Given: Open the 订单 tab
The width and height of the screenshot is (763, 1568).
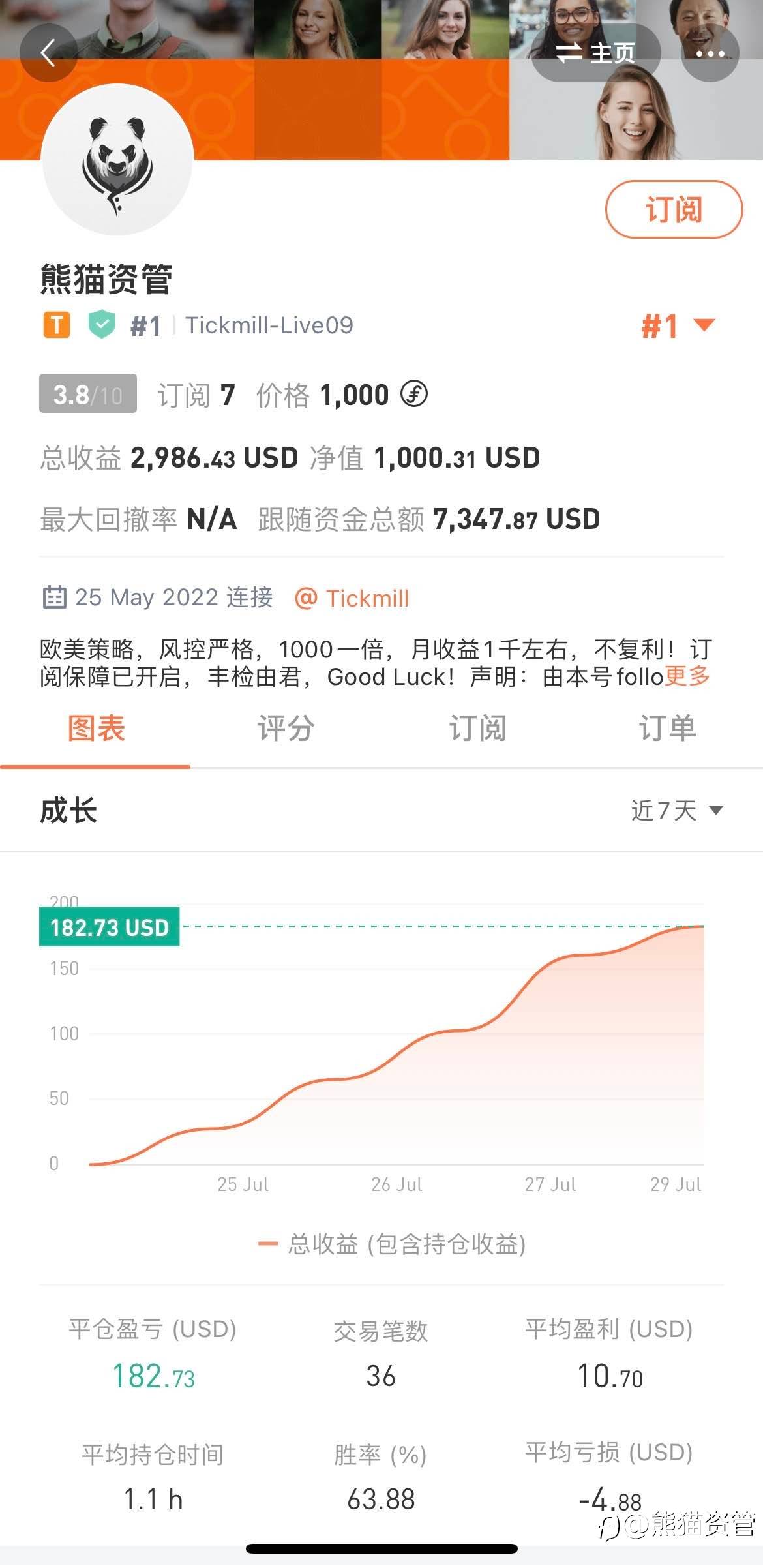Looking at the screenshot, I should click(667, 729).
